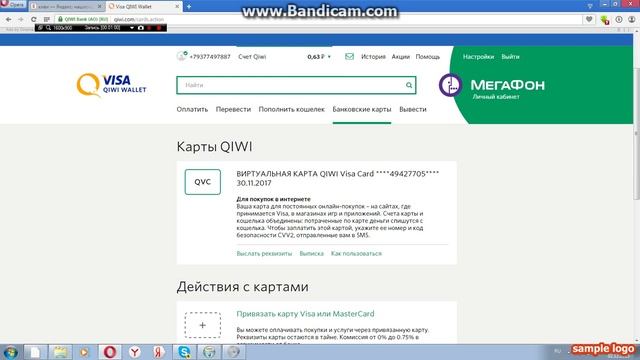This screenshot has height=360, width=640.
Task: Expand the 0,63 ₽ balance dropdown
Action: (319, 57)
